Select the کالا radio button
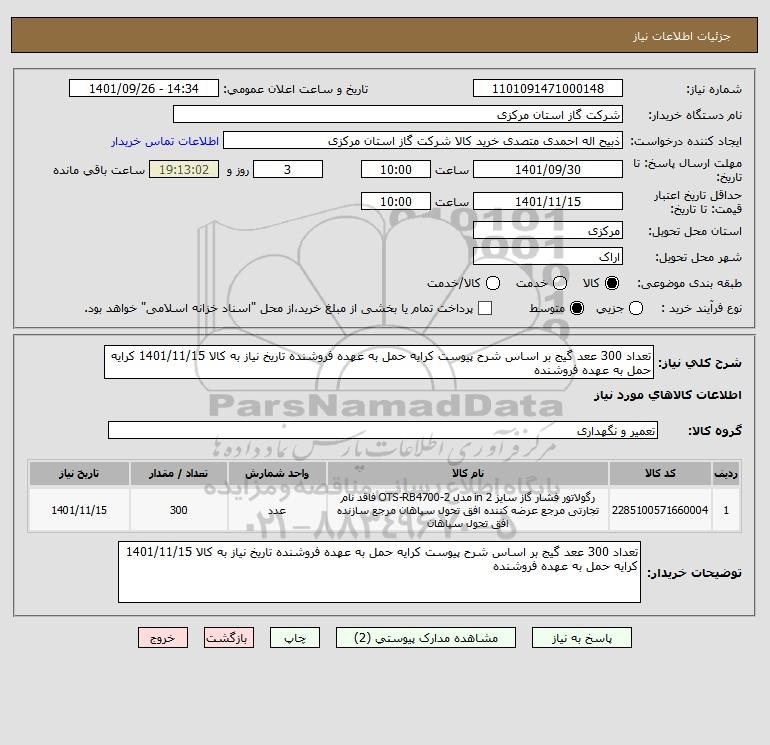 (612, 283)
